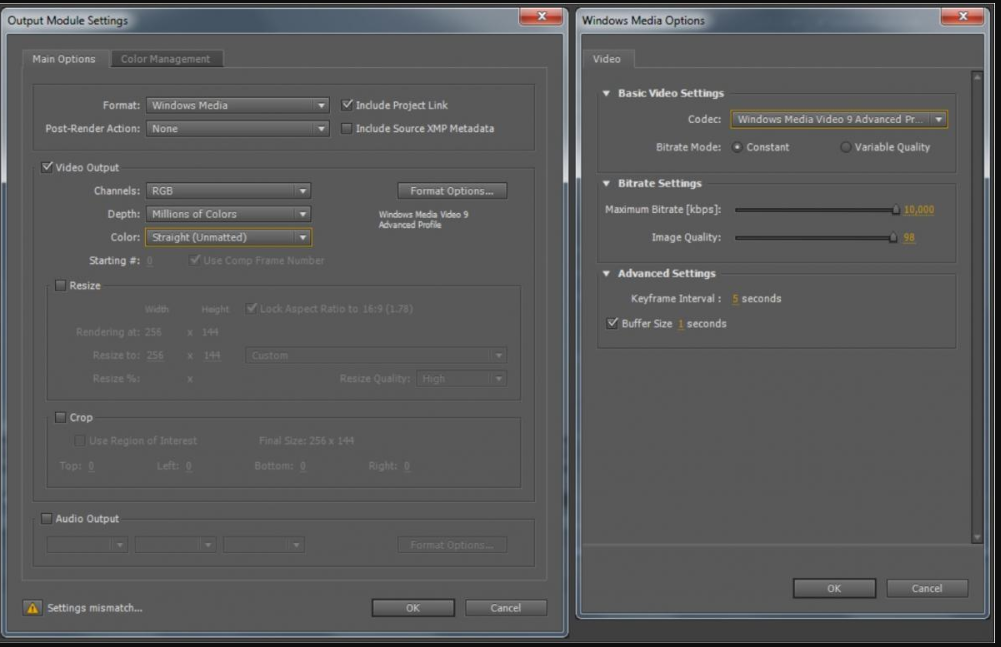
Task: Switch to the Color Management tab
Action: [x=165, y=59]
